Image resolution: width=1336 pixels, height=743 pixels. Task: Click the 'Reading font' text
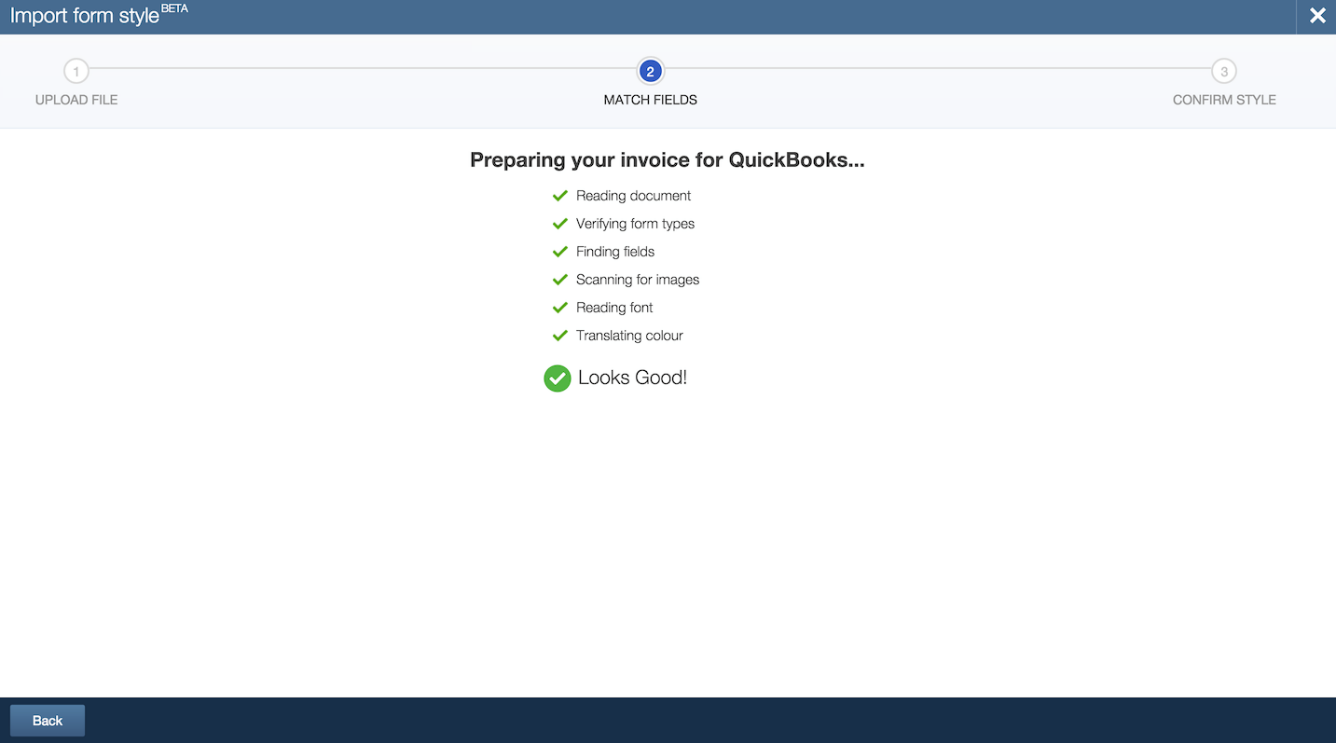point(614,308)
